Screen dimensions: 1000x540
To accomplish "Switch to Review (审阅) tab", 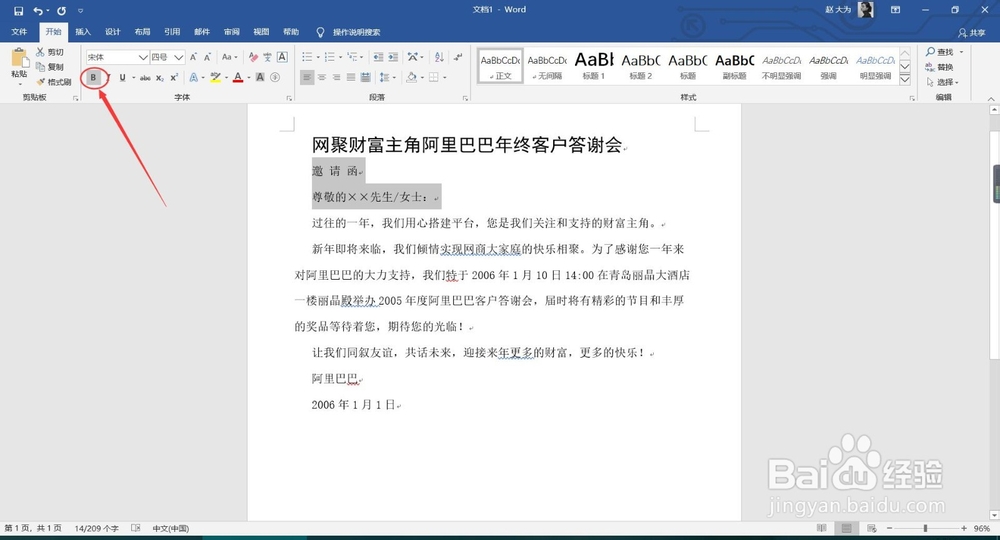I will (232, 32).
